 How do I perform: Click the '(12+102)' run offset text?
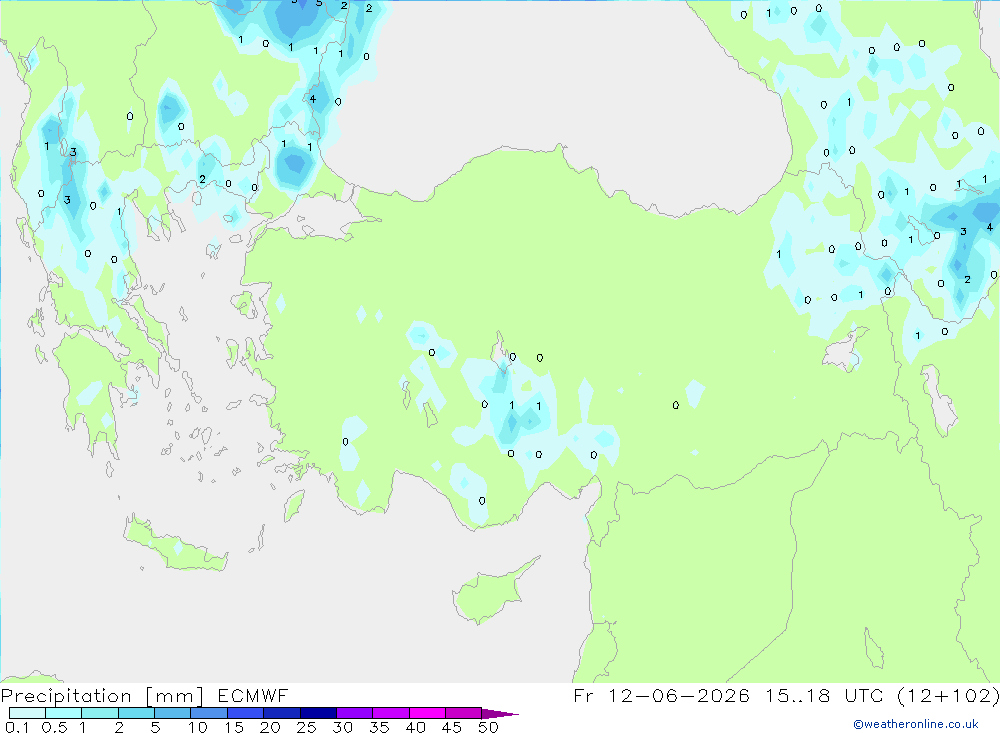[x=948, y=695]
